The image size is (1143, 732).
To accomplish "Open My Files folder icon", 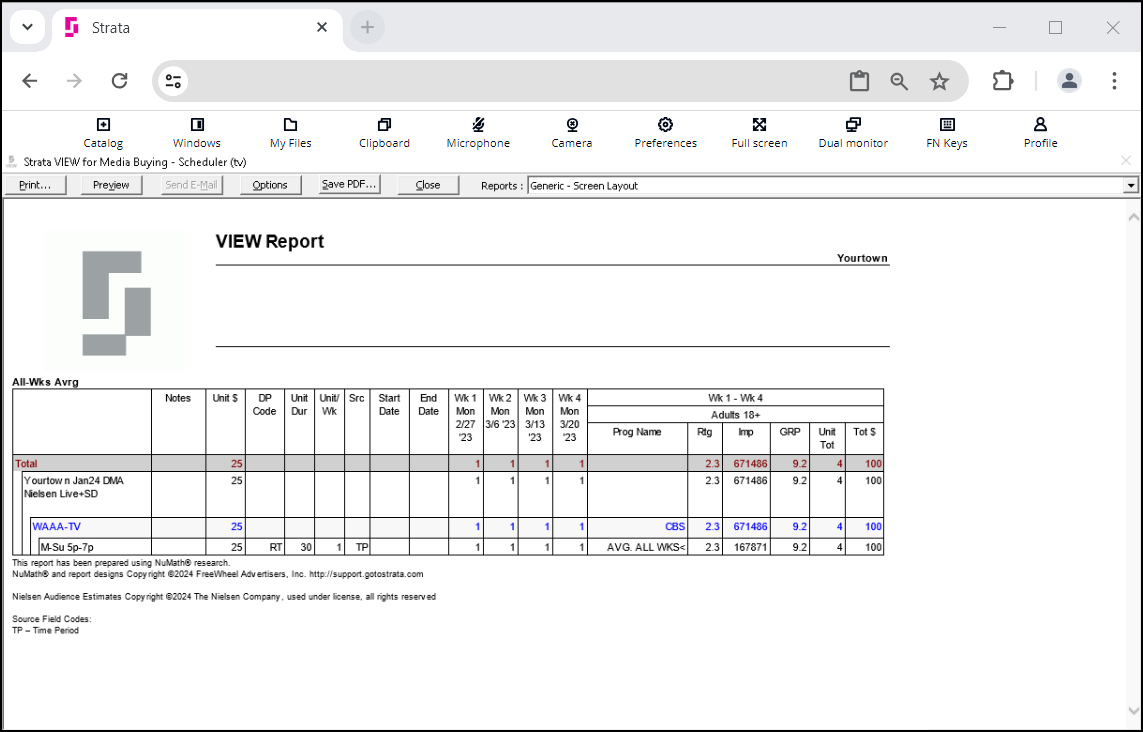I will click(x=291, y=125).
